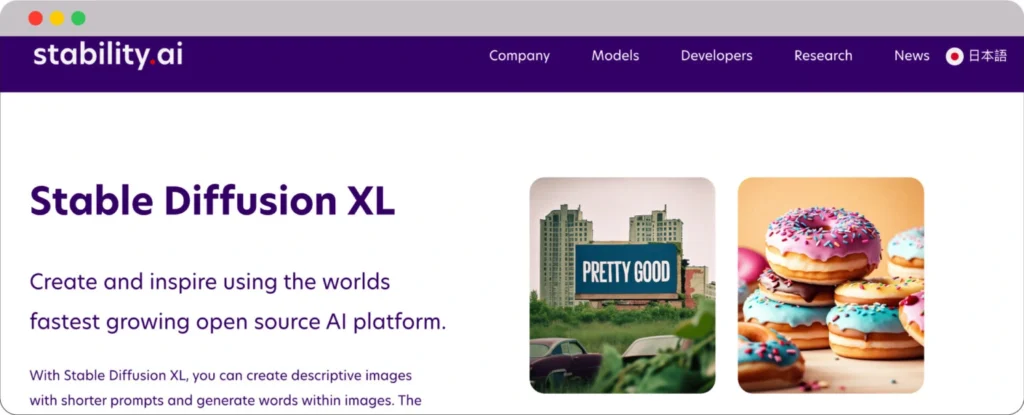Click the stability.ai logo
Screen dimensions: 1024x415
[x=108, y=55]
